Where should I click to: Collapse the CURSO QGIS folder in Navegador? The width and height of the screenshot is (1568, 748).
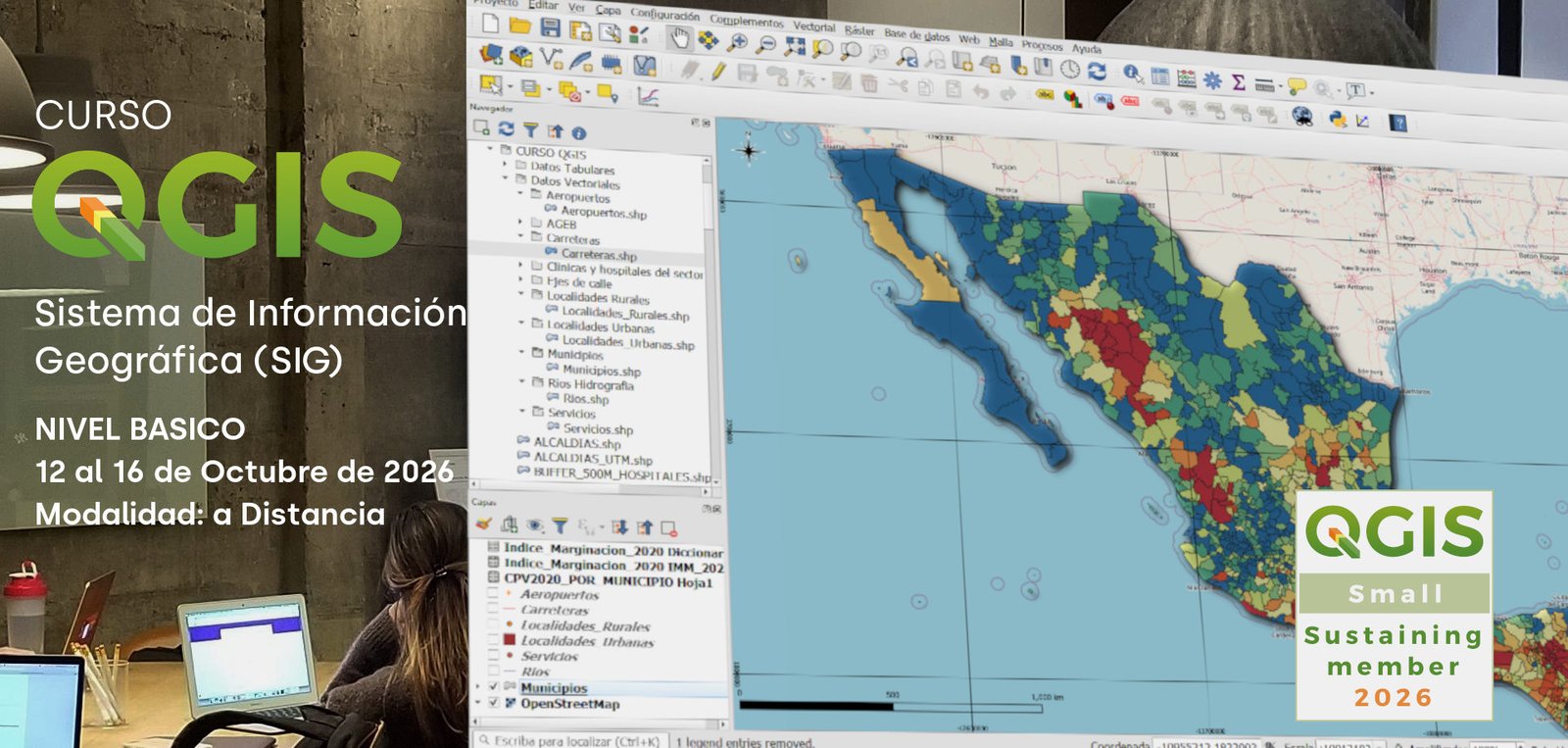click(490, 148)
